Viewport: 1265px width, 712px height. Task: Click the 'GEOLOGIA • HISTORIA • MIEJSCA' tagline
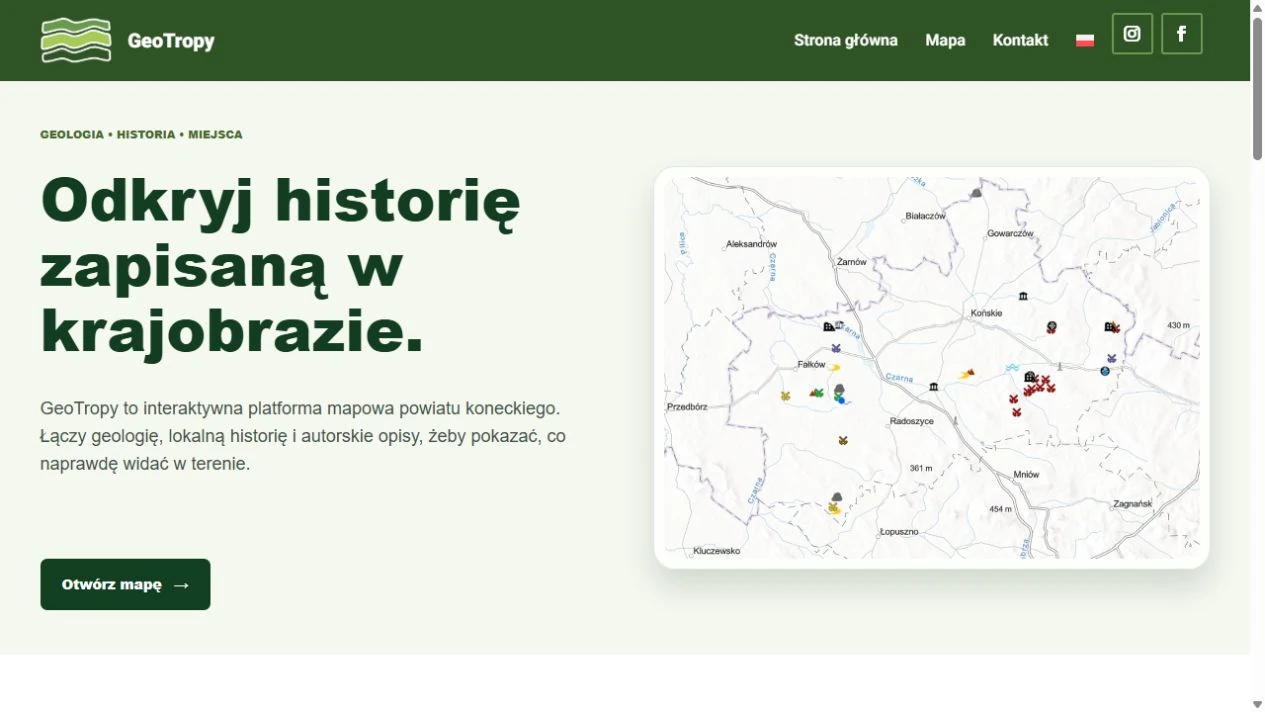pos(141,134)
